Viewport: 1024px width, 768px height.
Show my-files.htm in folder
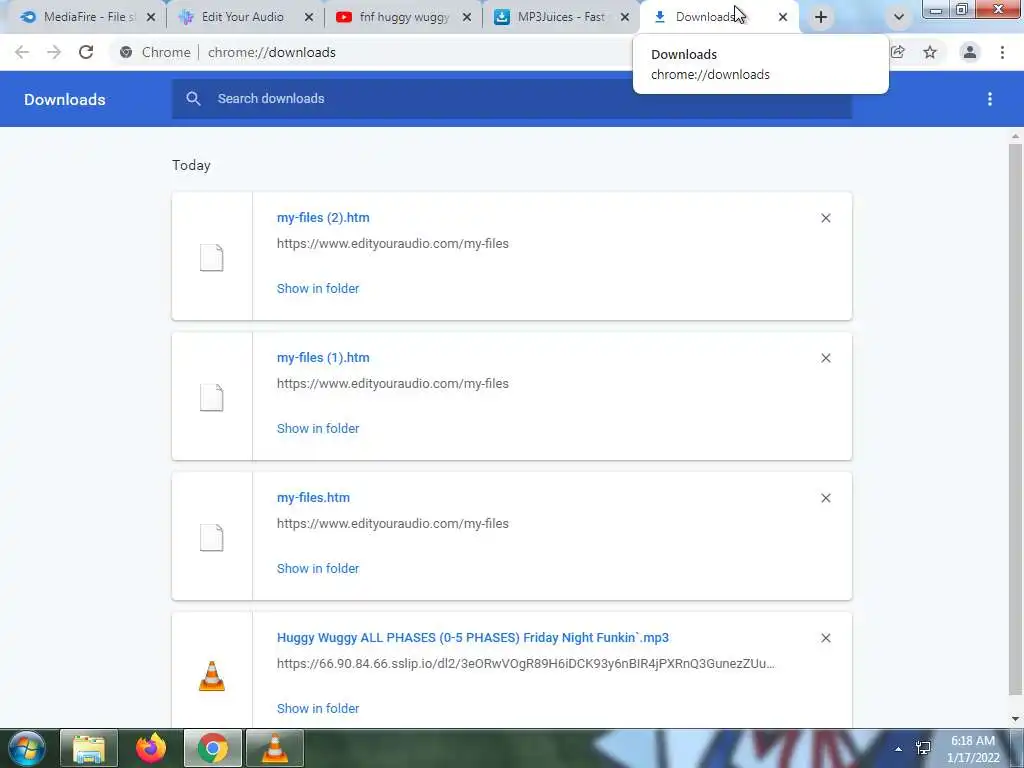click(318, 568)
